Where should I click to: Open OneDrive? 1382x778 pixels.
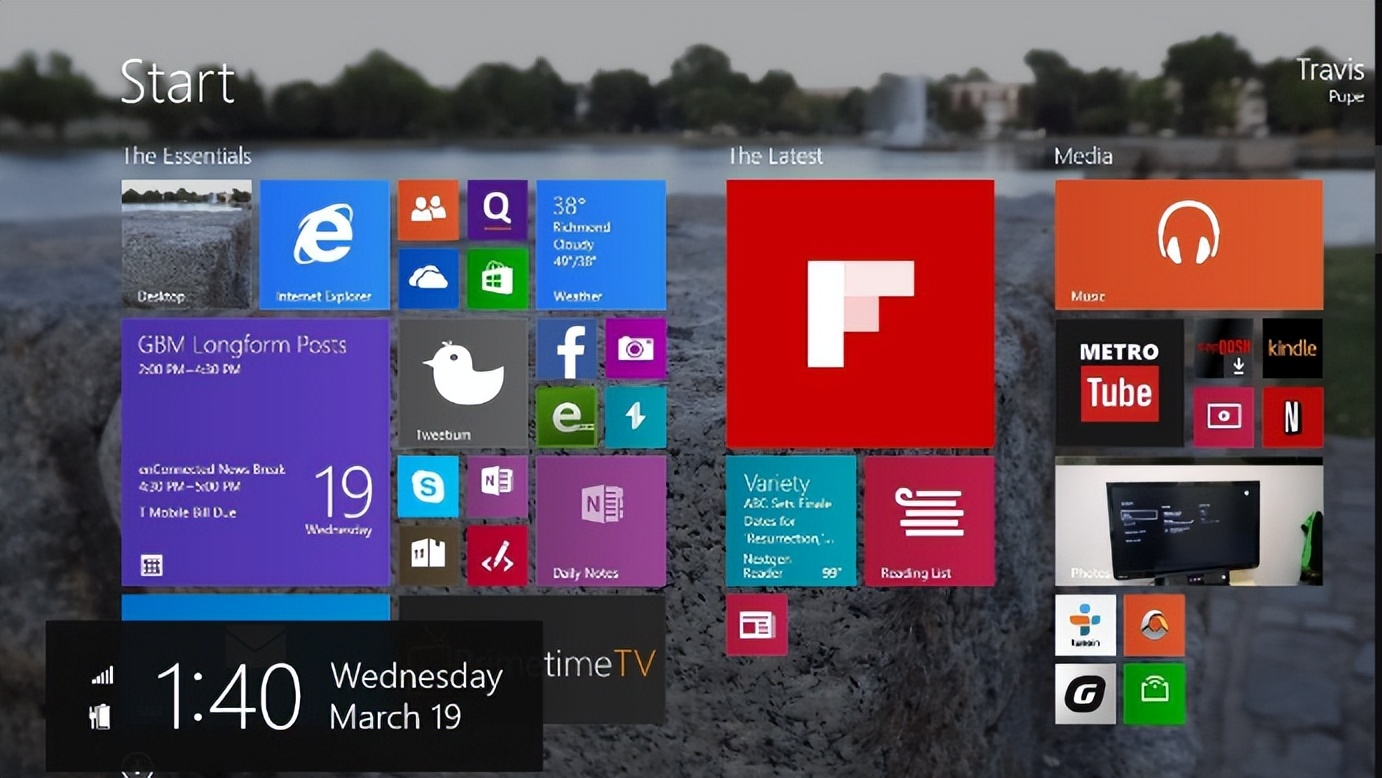click(x=428, y=278)
